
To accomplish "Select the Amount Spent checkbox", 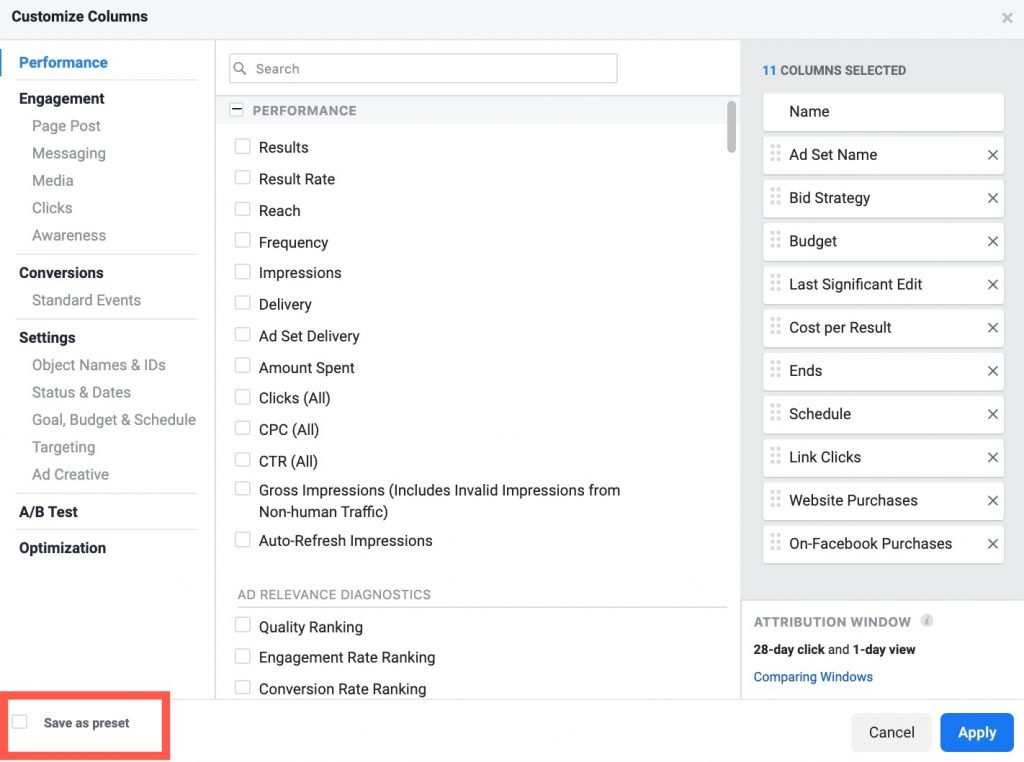I will coord(243,367).
